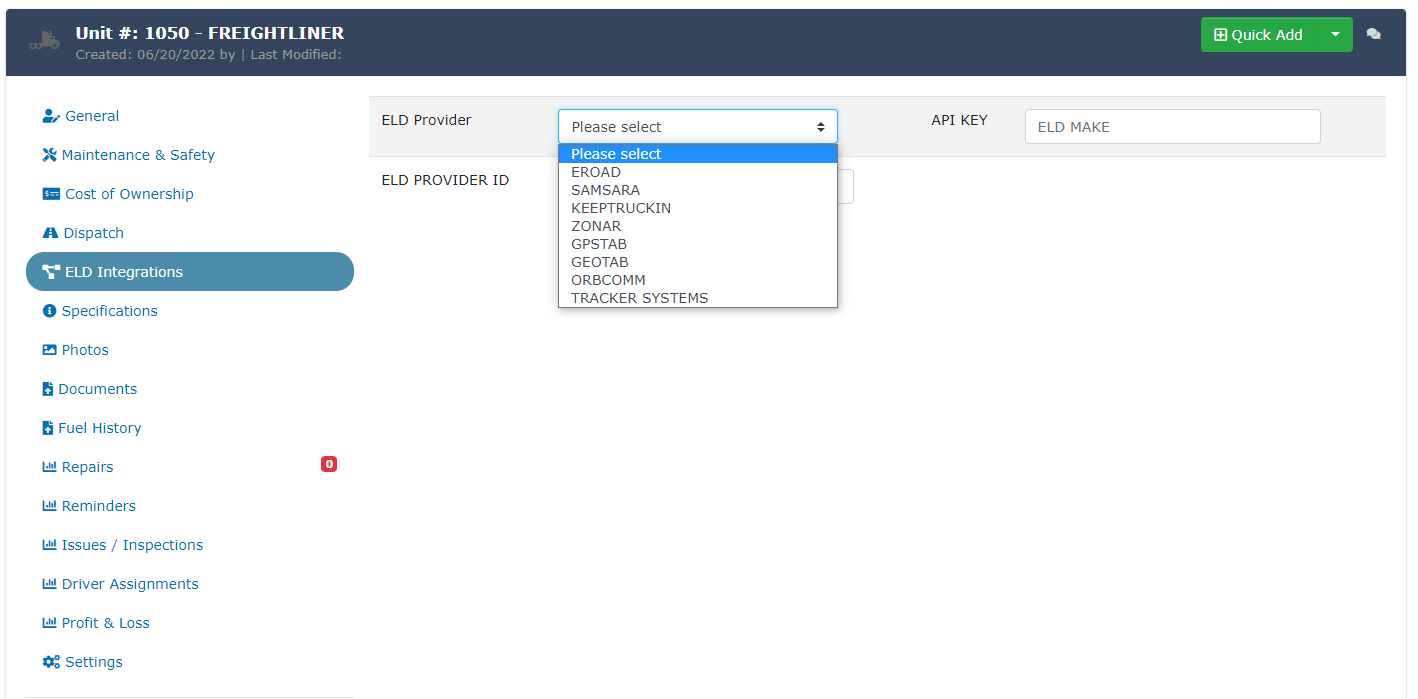The image size is (1418, 699).
Task: Click the Reminders chart icon
Action: point(49,506)
